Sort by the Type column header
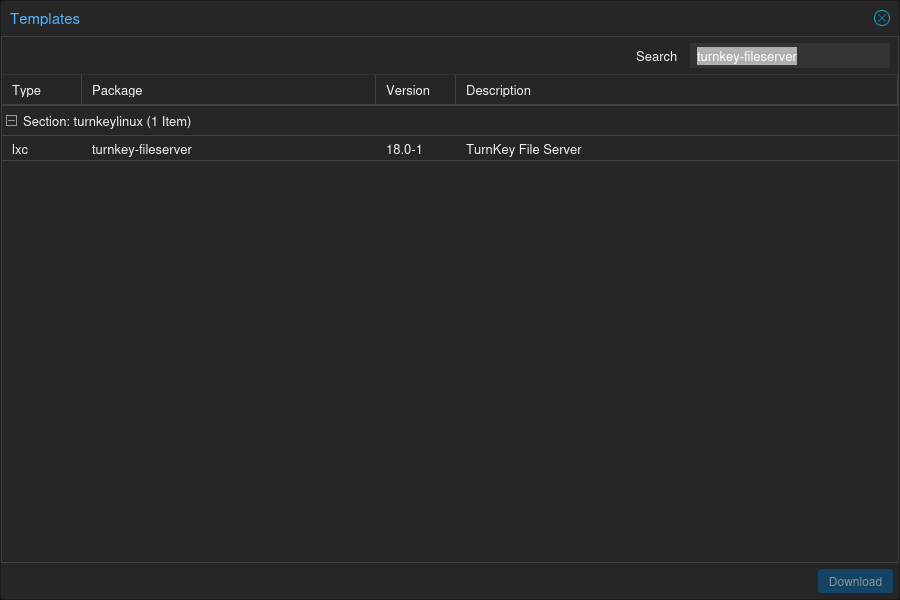The width and height of the screenshot is (900, 600). pyautogui.click(x=41, y=90)
